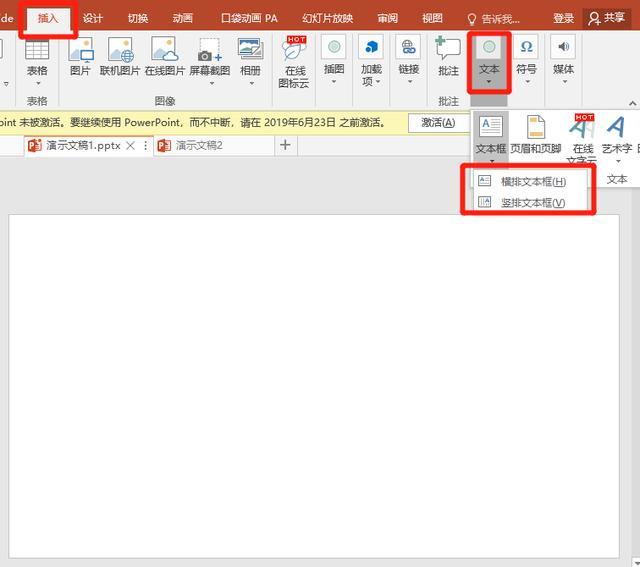
Task: Expand the 媒体 media dropdown
Action: coord(564,60)
